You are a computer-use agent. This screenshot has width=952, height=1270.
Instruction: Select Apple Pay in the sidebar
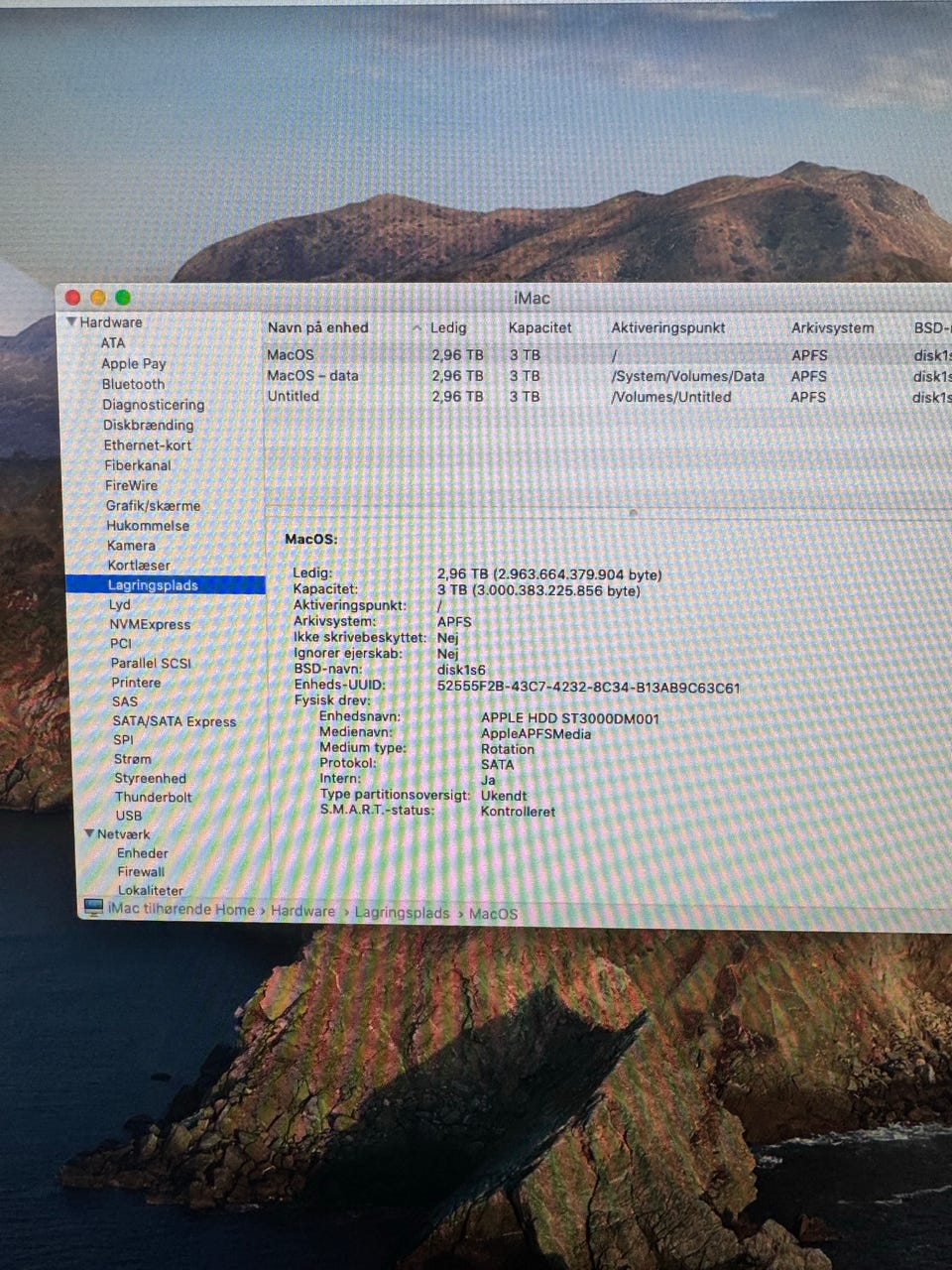point(133,363)
